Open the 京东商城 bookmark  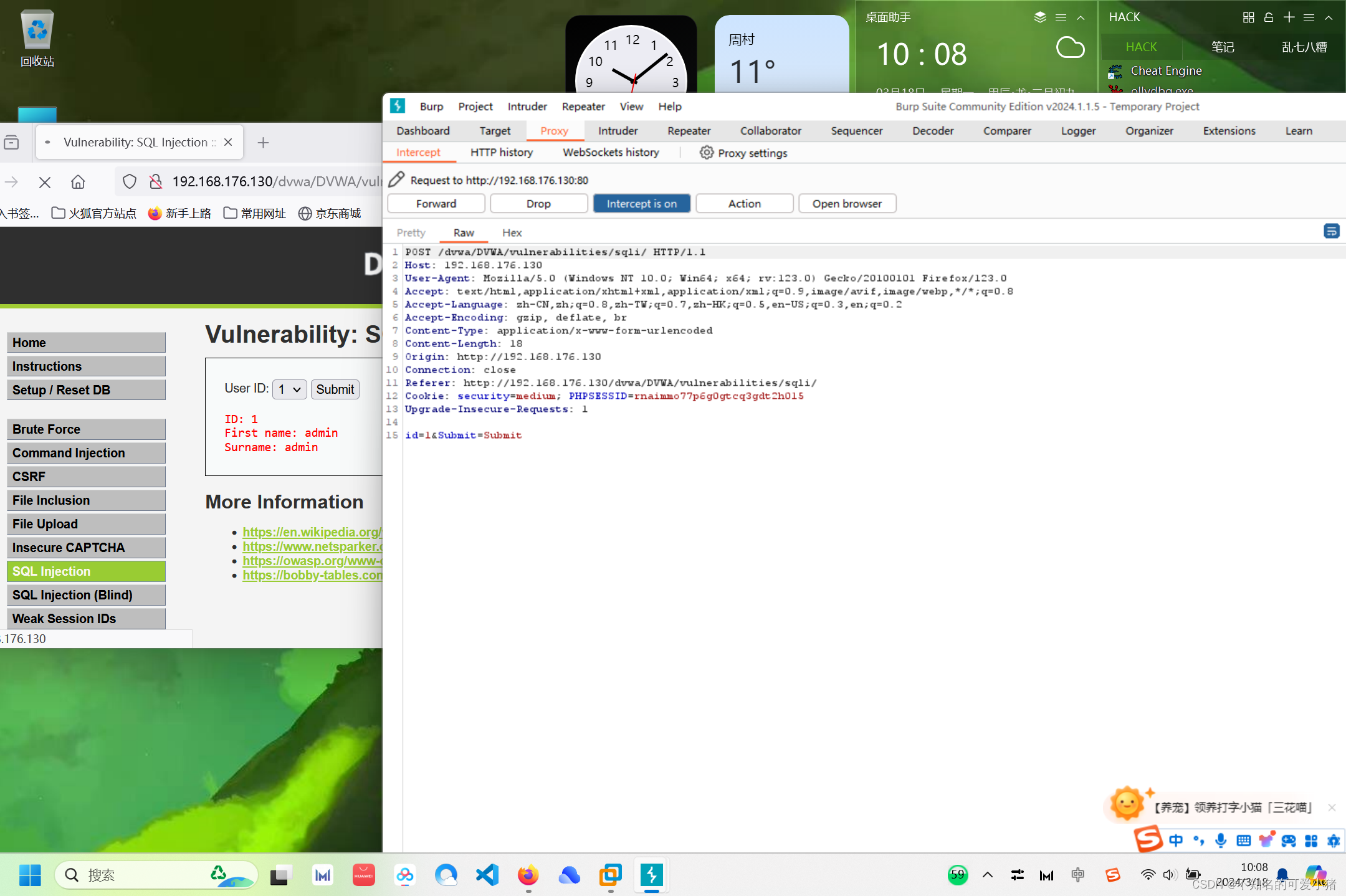pos(330,214)
